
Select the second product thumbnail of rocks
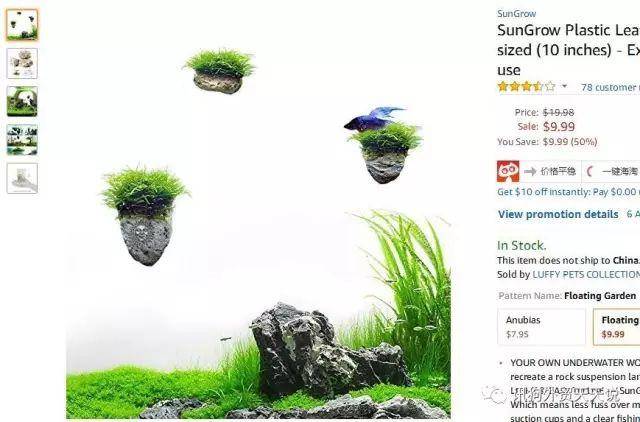coord(22,63)
